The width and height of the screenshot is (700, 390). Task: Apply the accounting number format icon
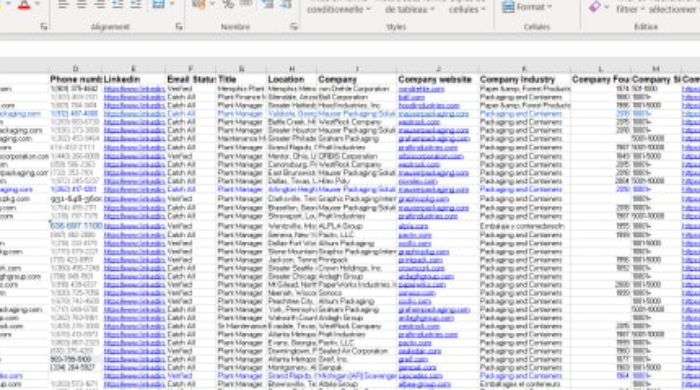click(x=199, y=4)
